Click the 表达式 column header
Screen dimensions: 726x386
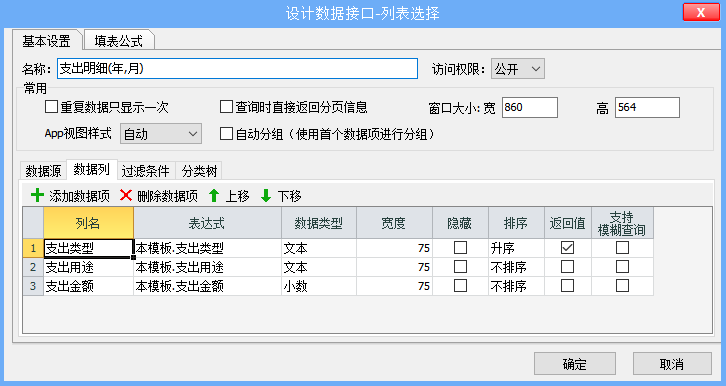click(x=207, y=223)
